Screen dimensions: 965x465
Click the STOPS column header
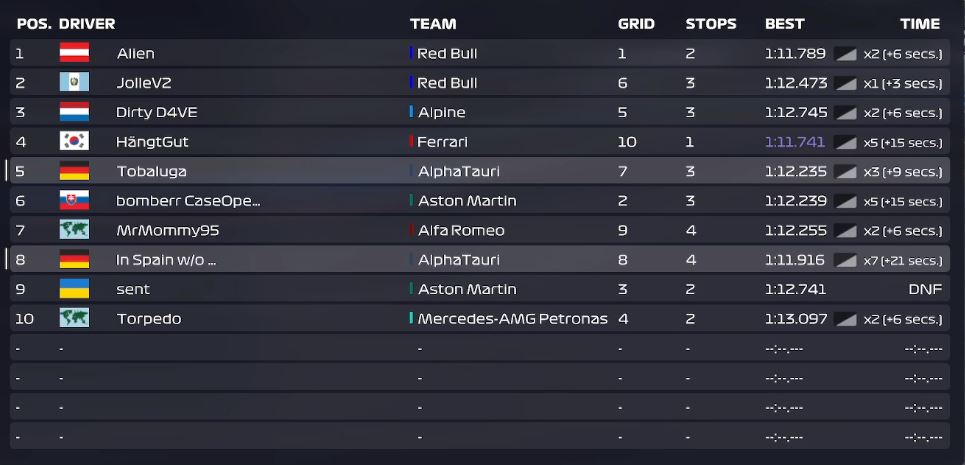coord(711,24)
